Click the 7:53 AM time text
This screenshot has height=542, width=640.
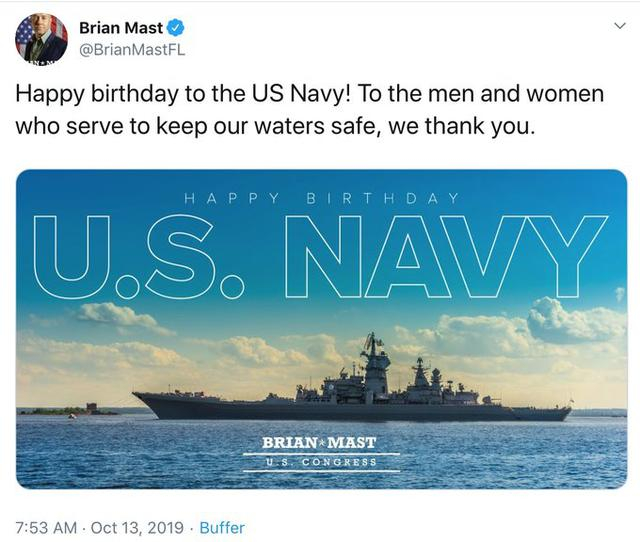(x=44, y=527)
